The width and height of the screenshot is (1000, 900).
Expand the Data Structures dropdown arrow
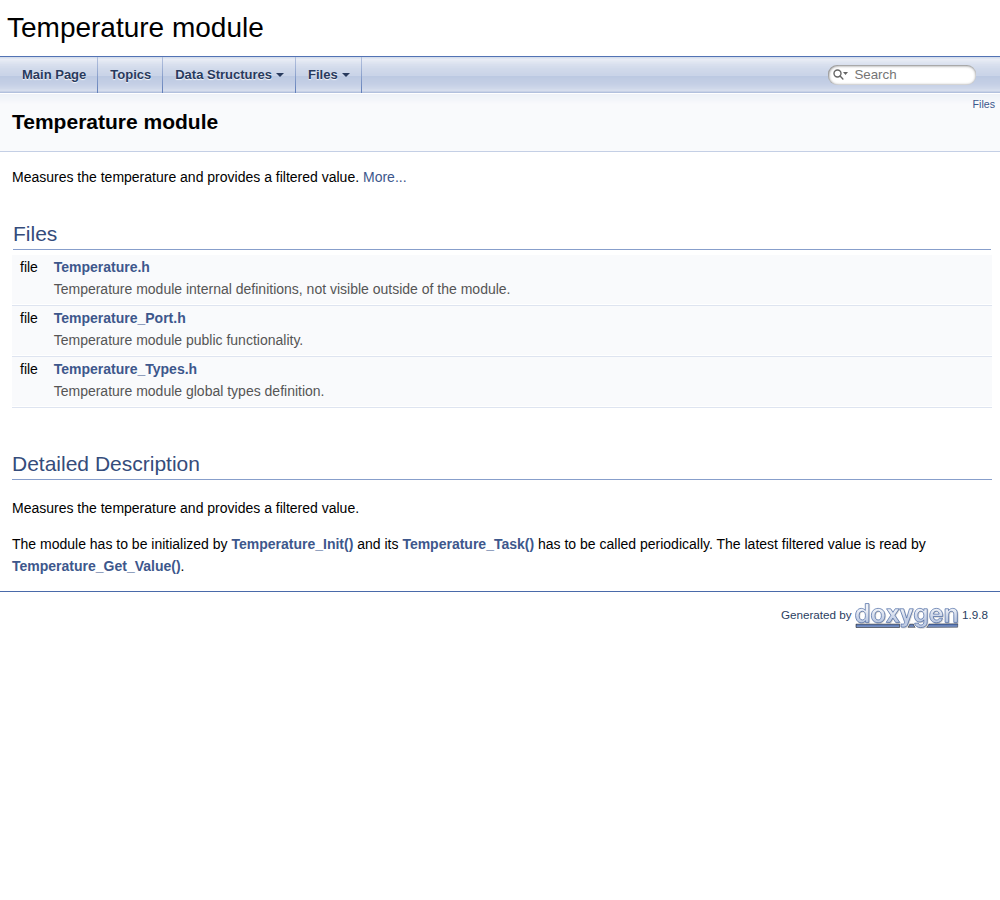pyautogui.click(x=279, y=75)
